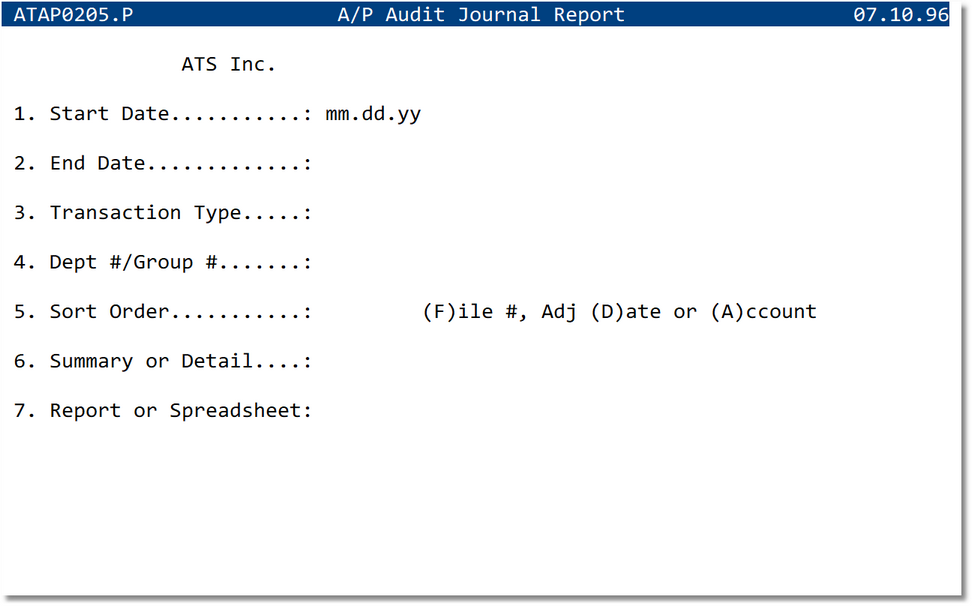Click the A/P Audit Journal Report title
972x606 pixels.
(x=480, y=14)
